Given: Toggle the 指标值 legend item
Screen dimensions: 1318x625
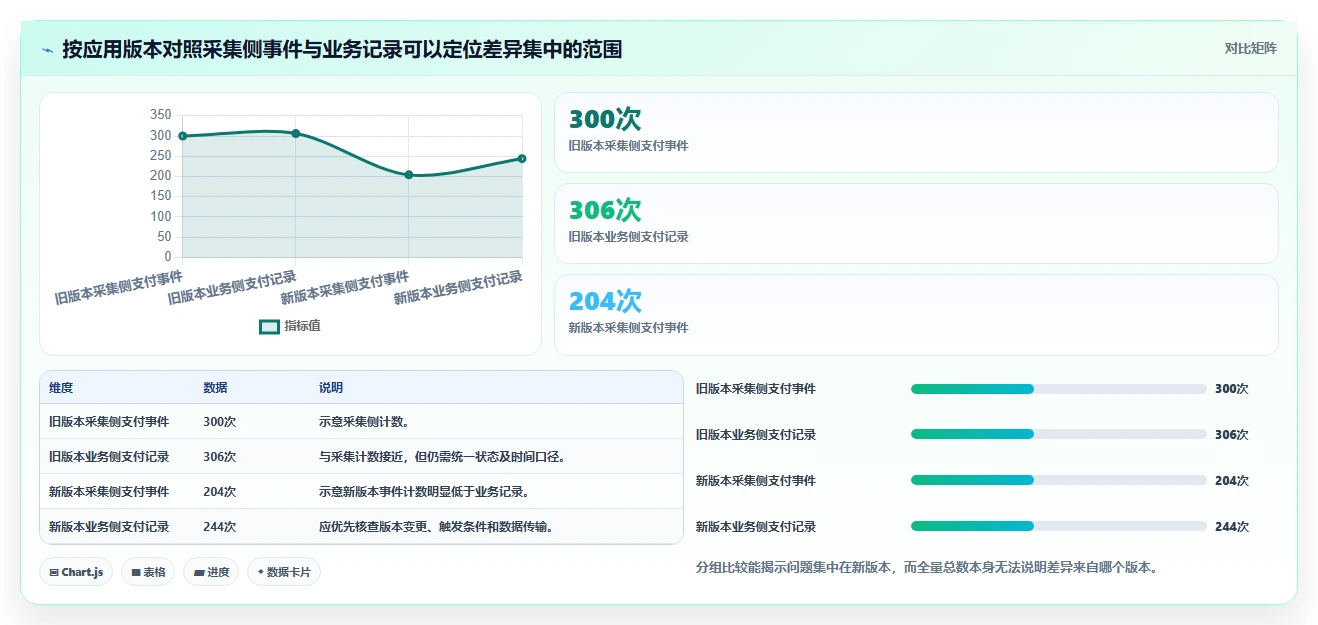Looking at the screenshot, I should tap(290, 326).
